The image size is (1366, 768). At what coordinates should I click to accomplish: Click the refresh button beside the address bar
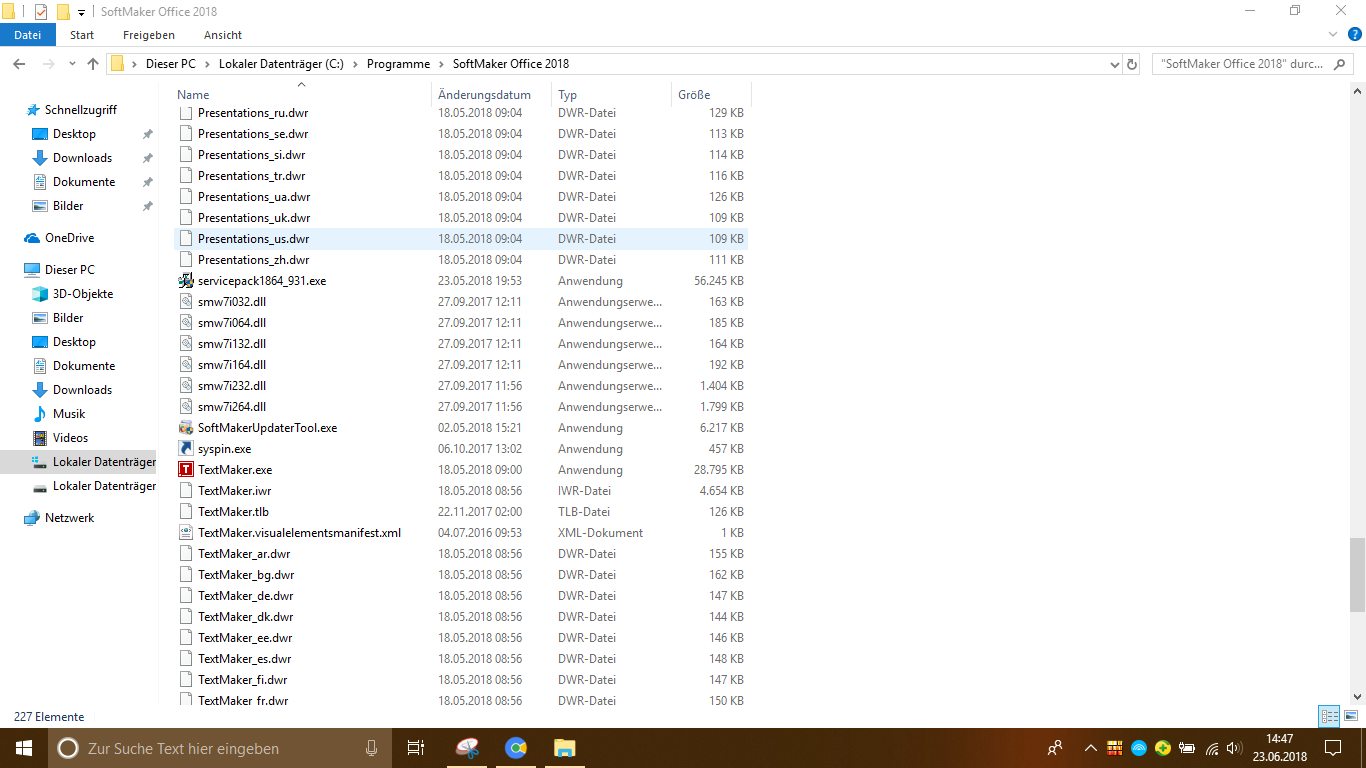tap(1132, 64)
